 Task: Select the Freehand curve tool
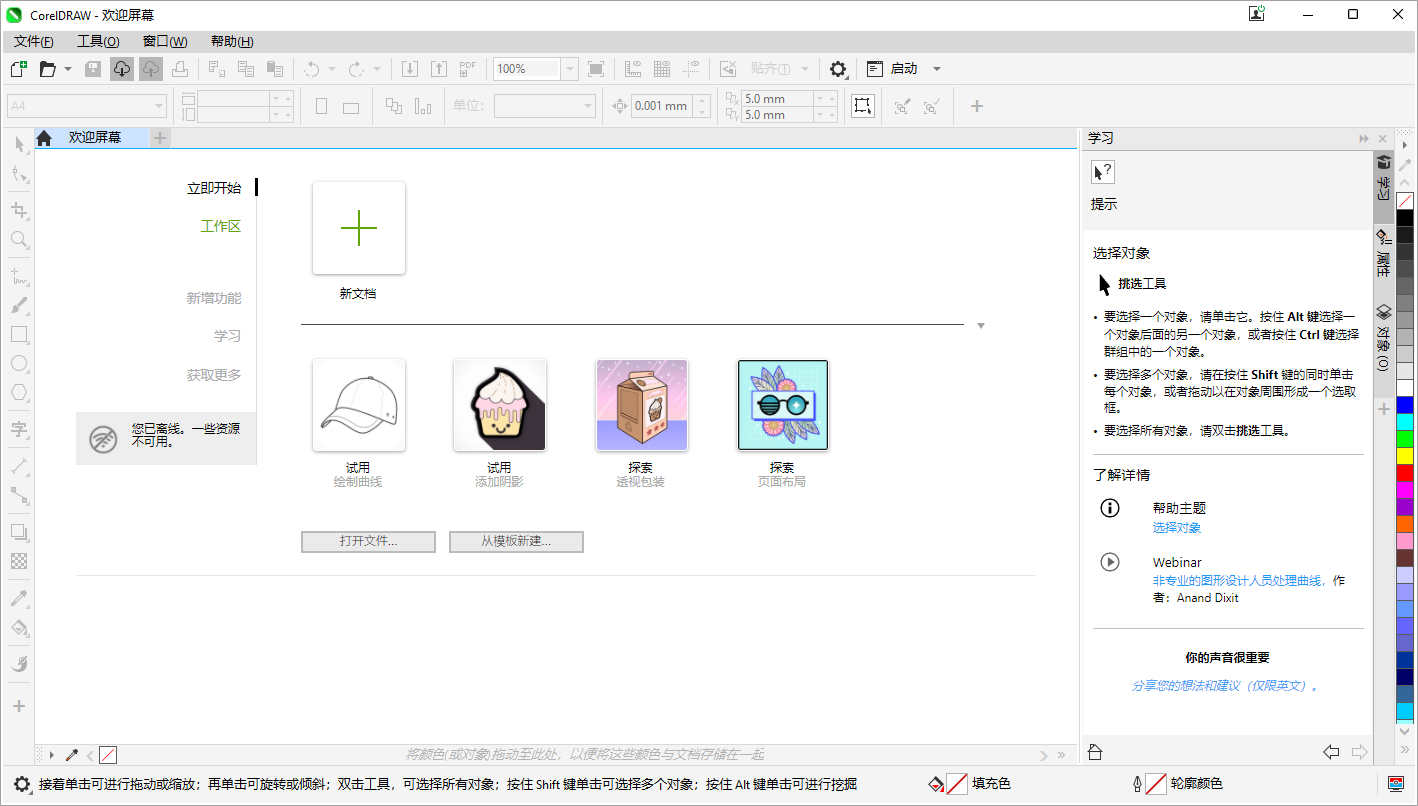19,276
